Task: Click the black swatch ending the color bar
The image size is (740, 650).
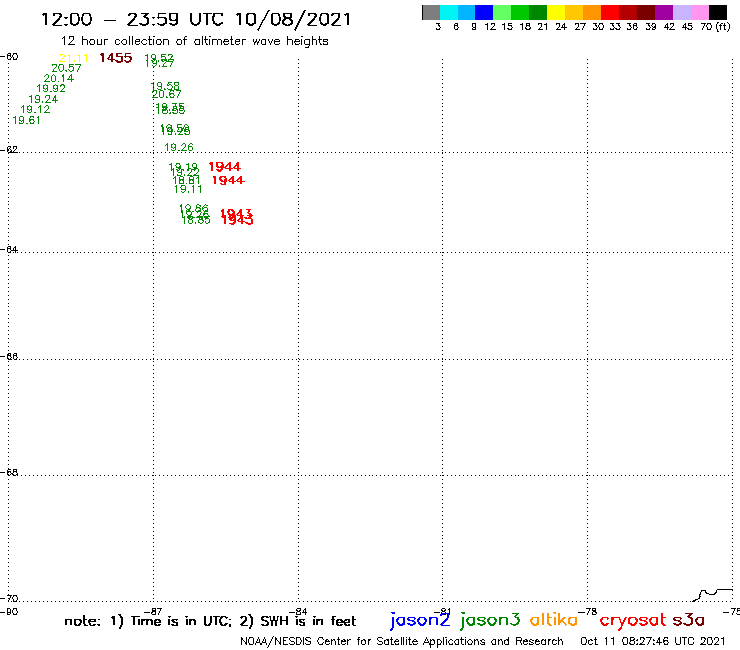Action: point(717,12)
